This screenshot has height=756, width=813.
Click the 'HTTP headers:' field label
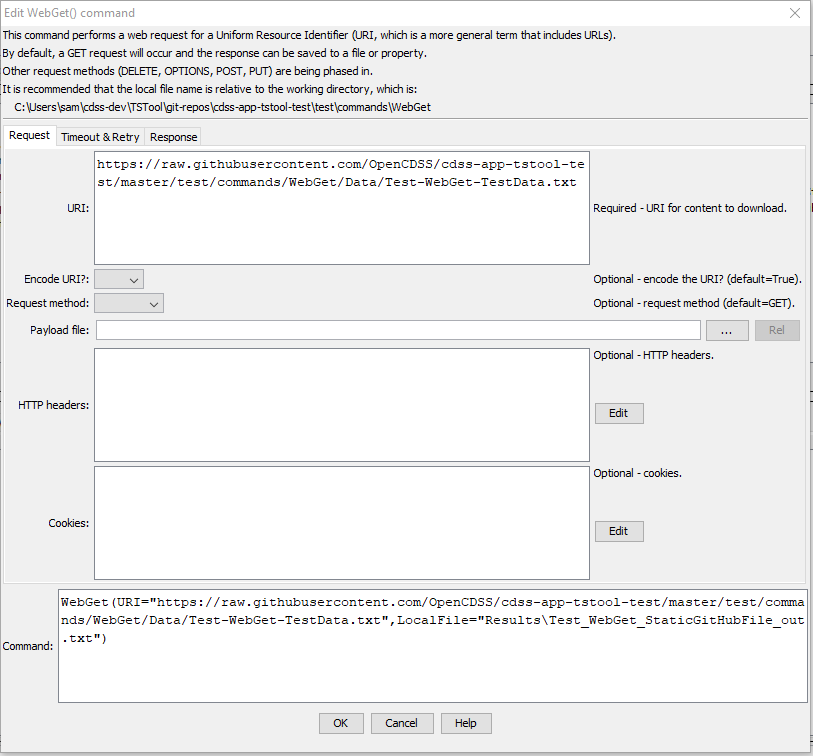tap(53, 405)
